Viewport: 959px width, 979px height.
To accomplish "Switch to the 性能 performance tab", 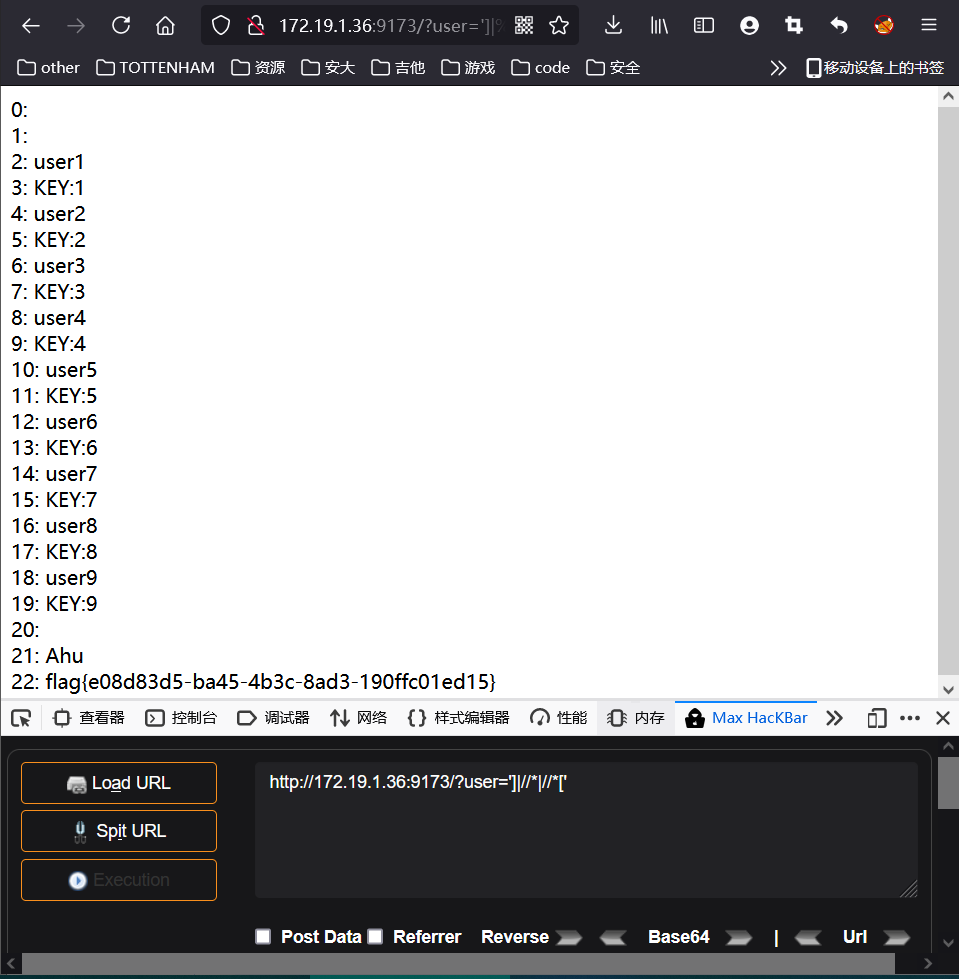I will (x=559, y=718).
